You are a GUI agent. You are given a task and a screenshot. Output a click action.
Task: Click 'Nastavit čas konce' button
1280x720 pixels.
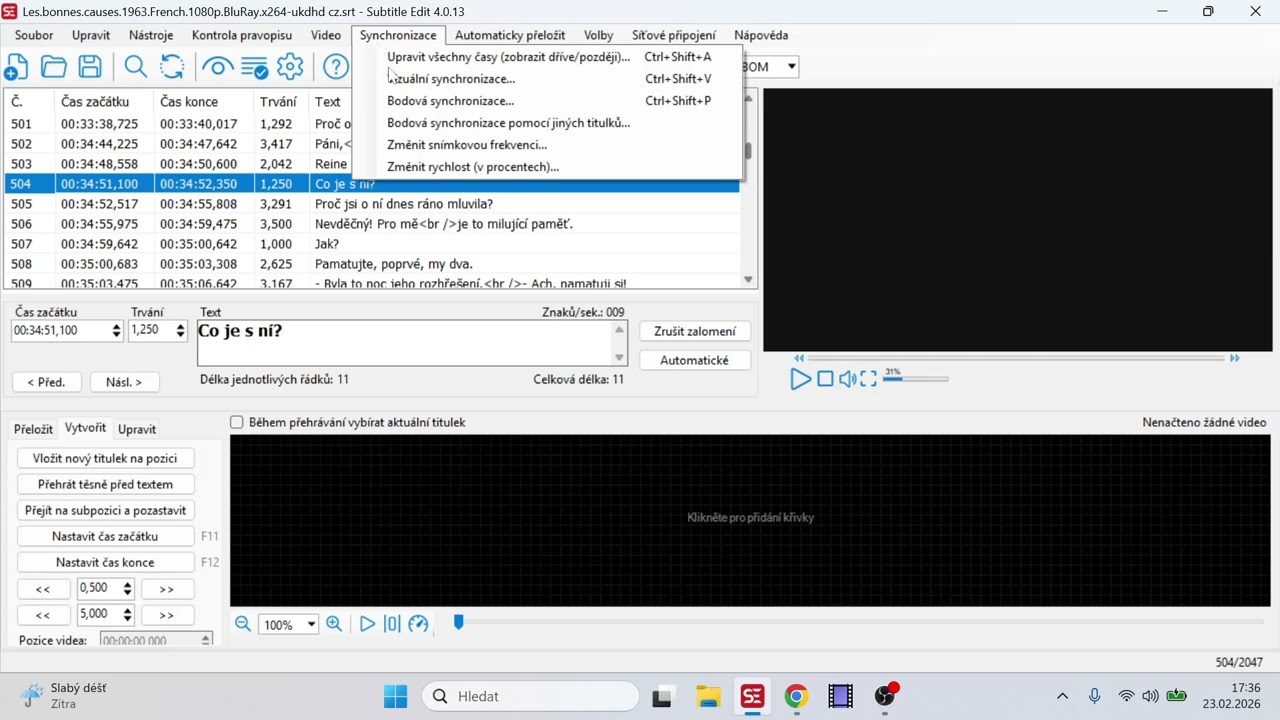click(105, 562)
